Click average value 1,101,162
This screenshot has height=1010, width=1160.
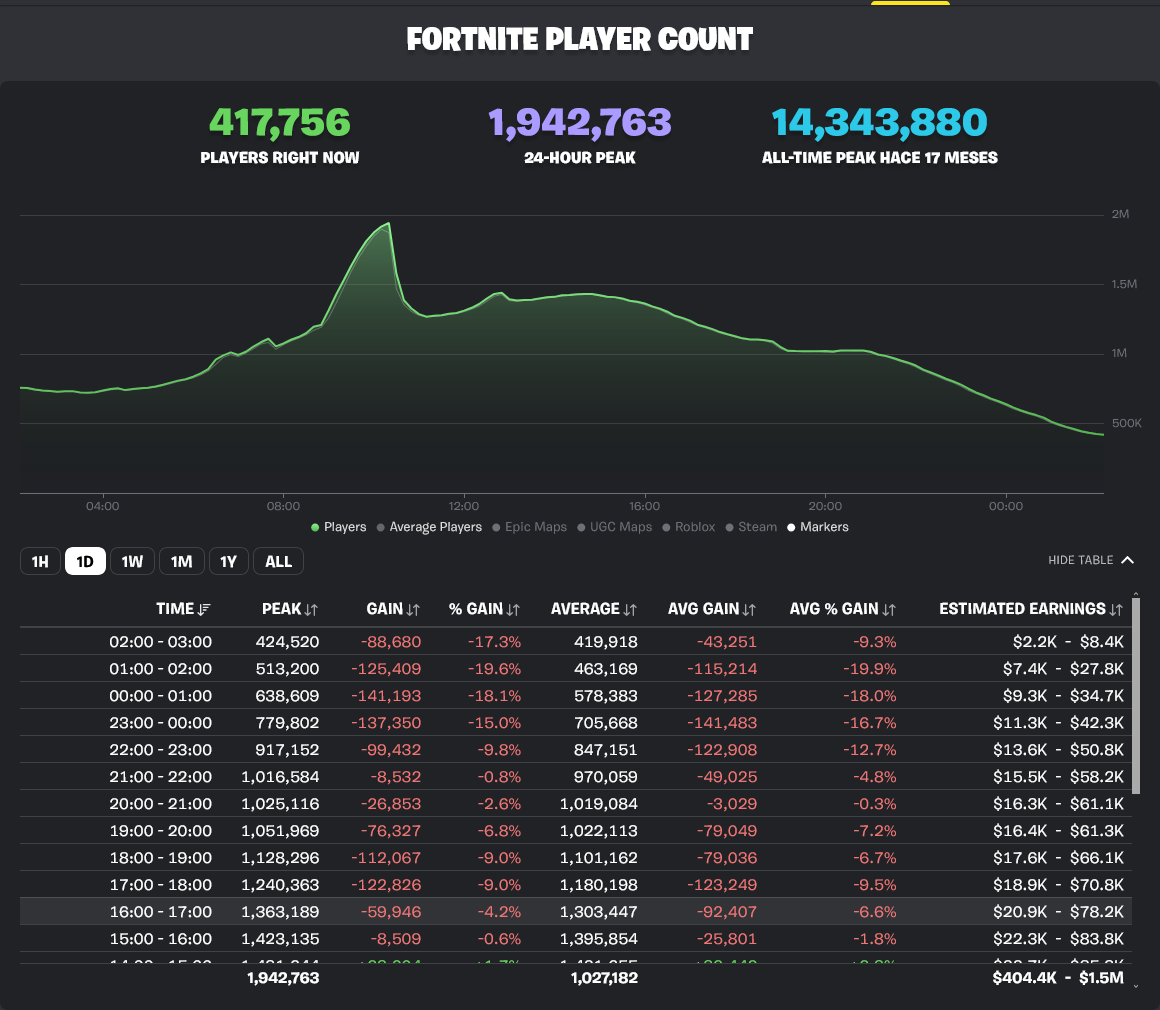(x=598, y=858)
